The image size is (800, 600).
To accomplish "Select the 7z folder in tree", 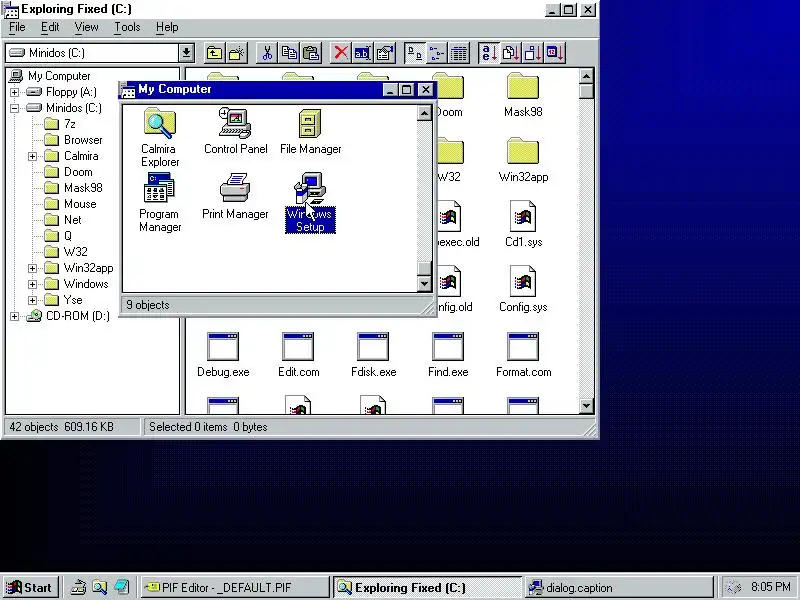I will (60, 124).
